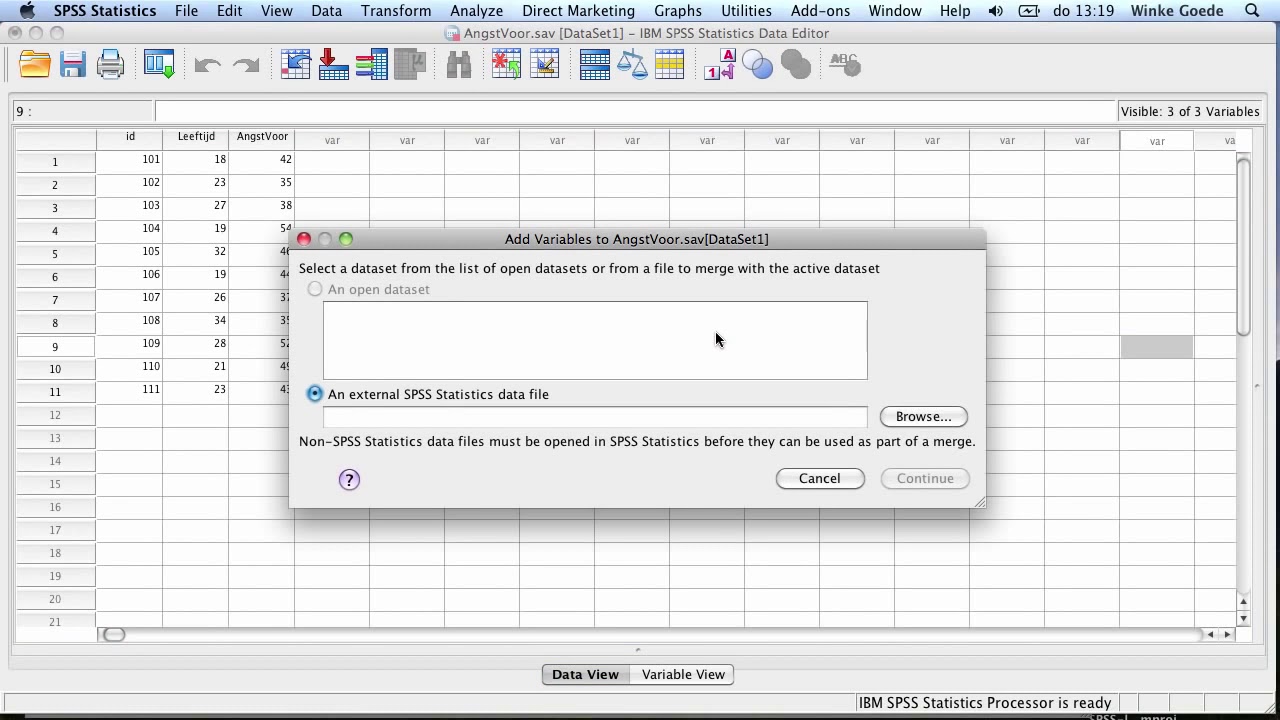Image resolution: width=1280 pixels, height=720 pixels.
Task: Open help question mark in dialog
Action: point(349,480)
